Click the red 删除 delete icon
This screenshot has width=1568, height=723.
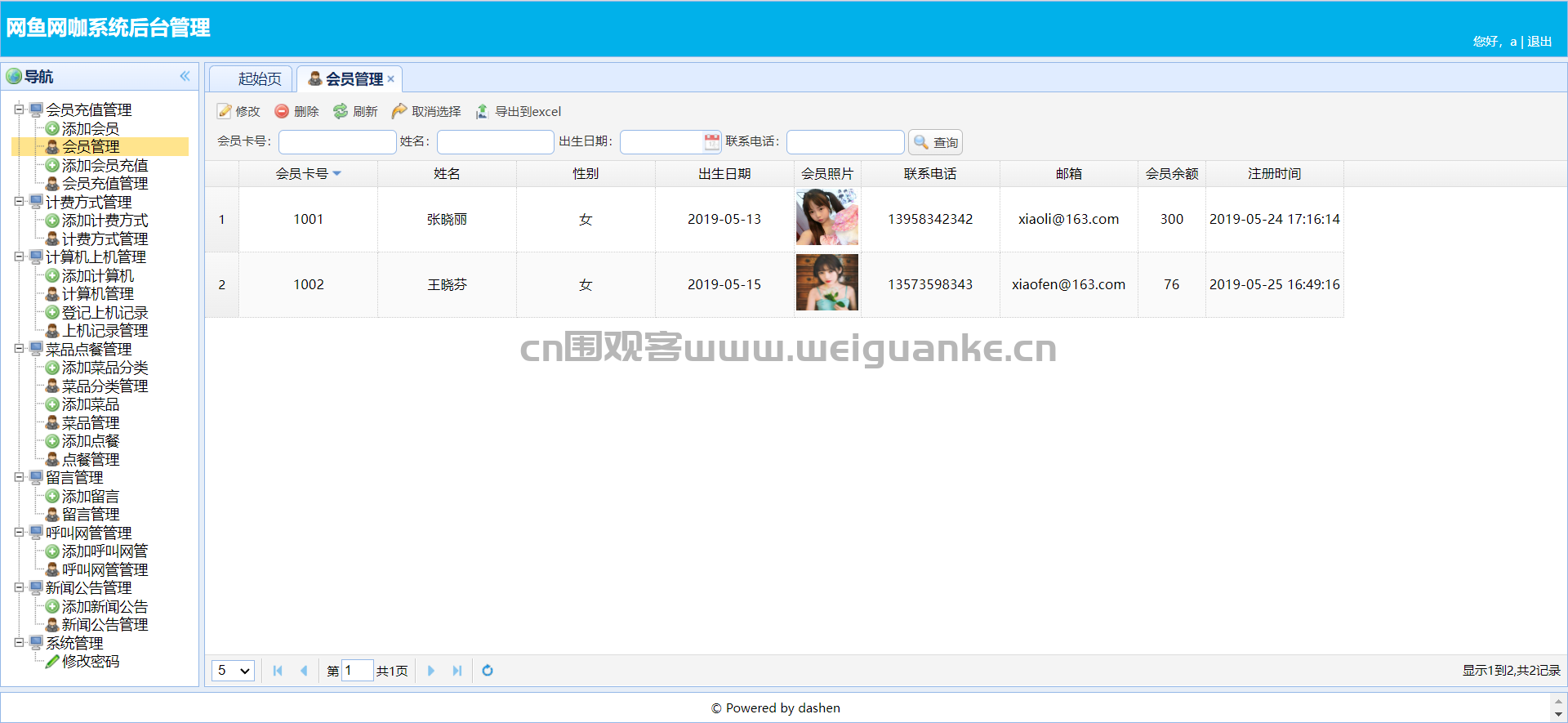282,111
